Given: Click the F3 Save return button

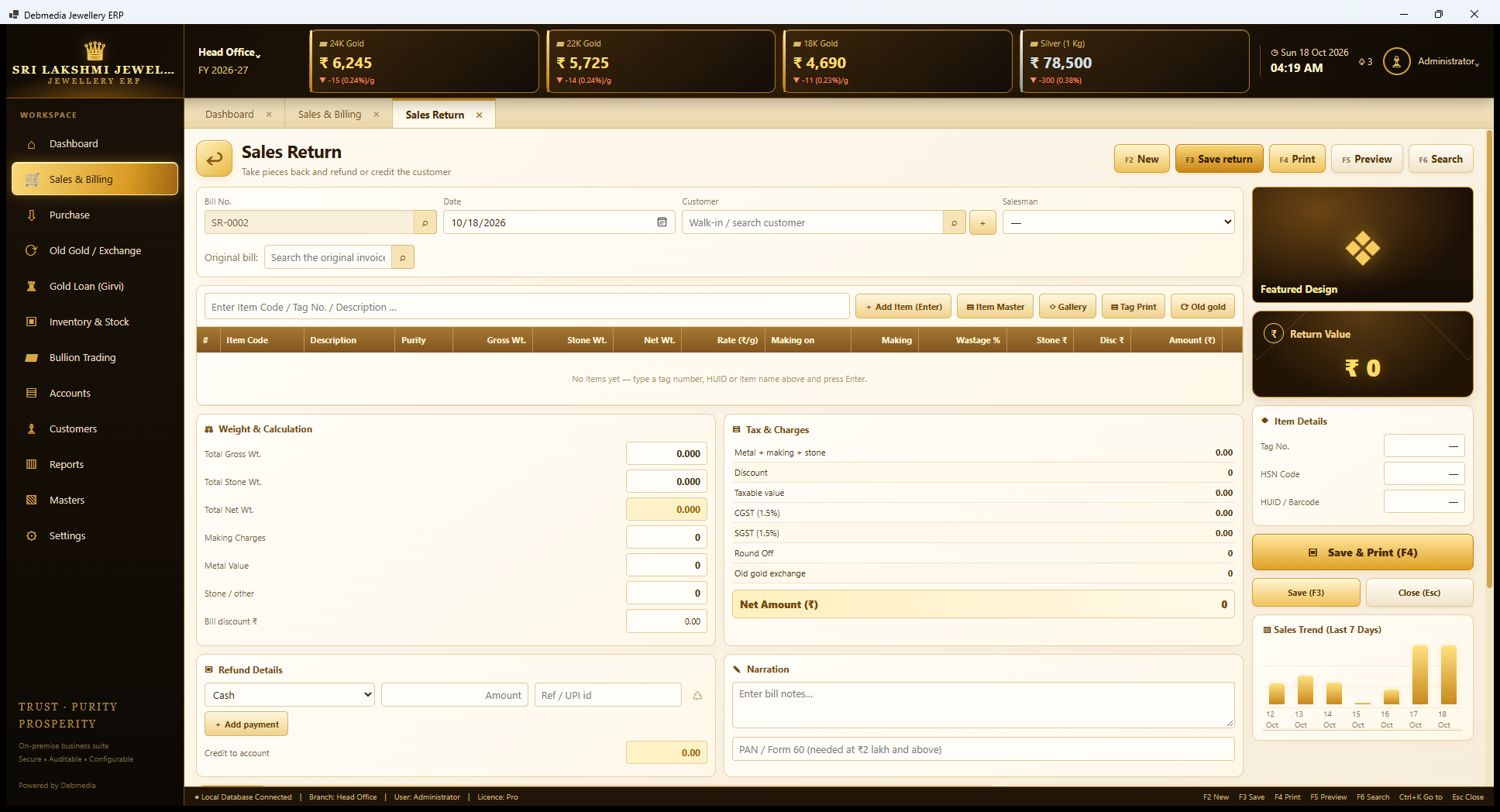Looking at the screenshot, I should tap(1219, 159).
